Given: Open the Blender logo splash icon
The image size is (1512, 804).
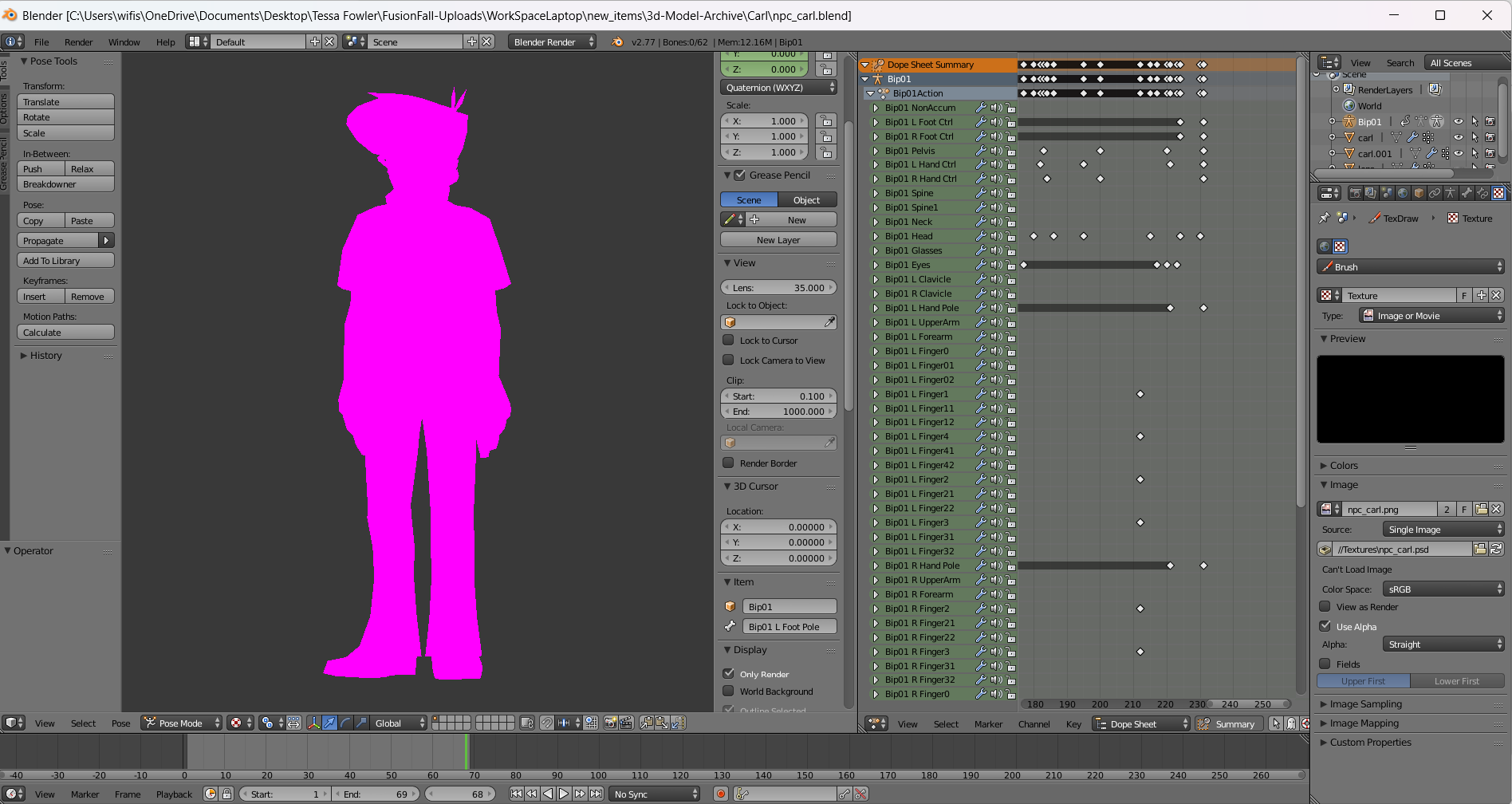Looking at the screenshot, I should [x=617, y=41].
